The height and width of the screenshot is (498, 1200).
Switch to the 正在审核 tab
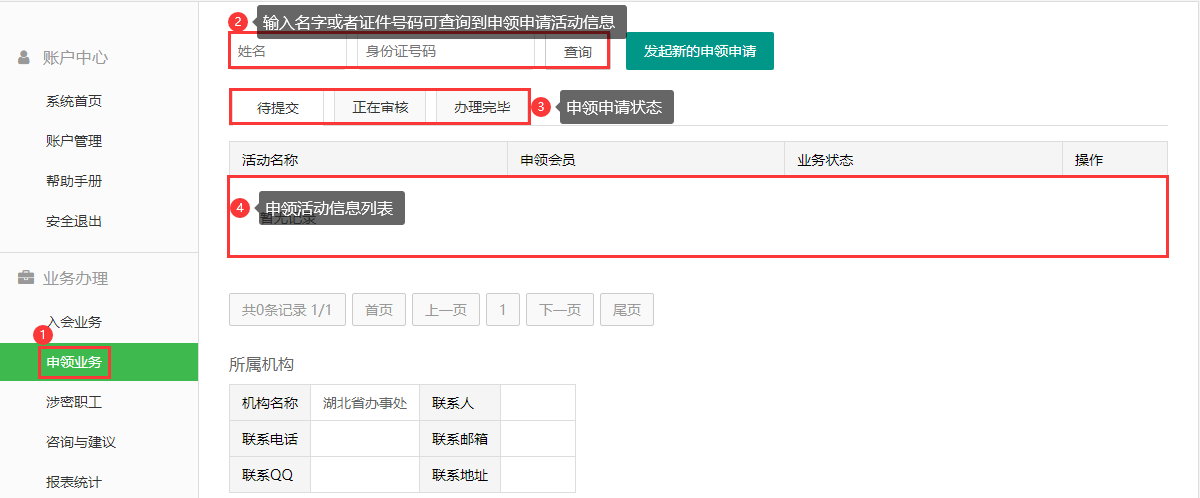pos(380,107)
